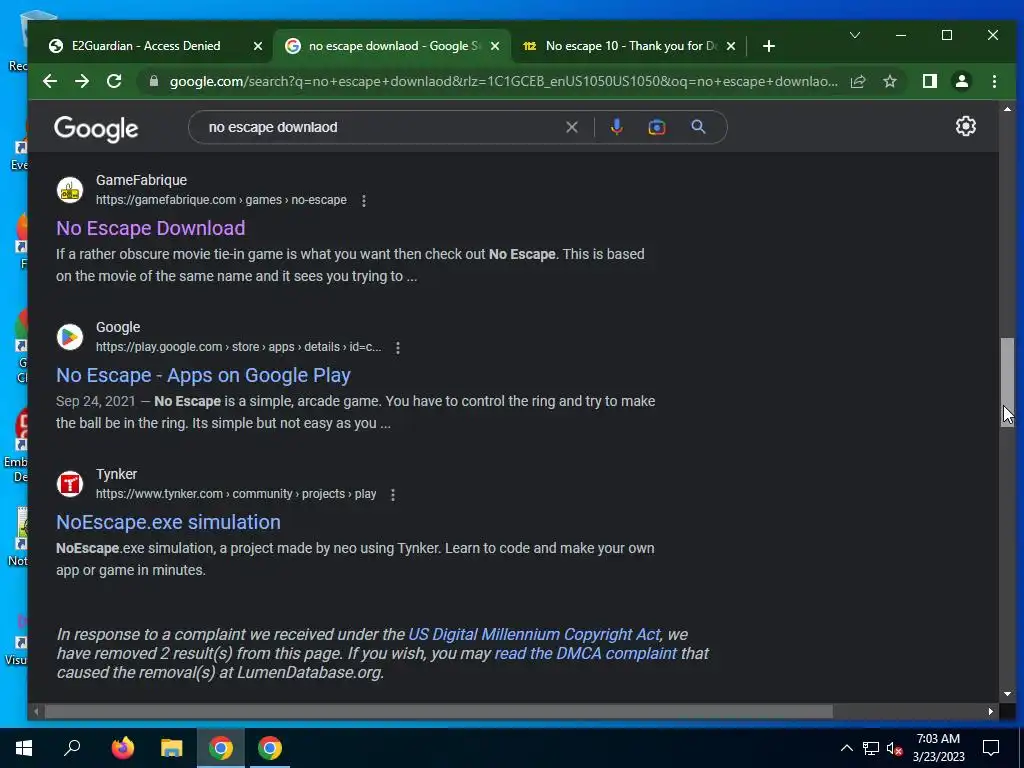The image size is (1024, 768).
Task: Click the tynker.com URL breadcrumb
Action: (x=236, y=494)
